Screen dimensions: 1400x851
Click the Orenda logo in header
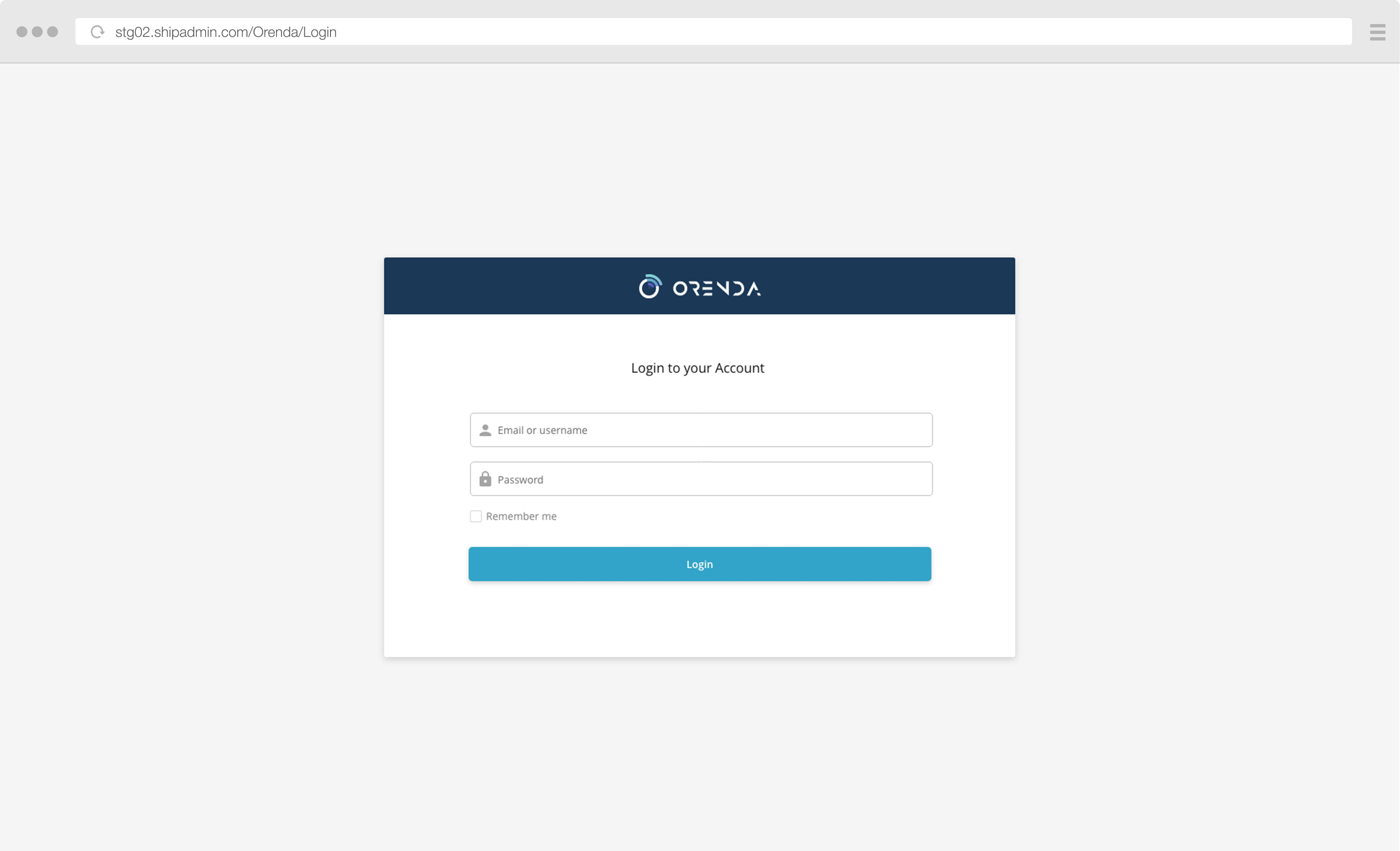pos(699,287)
